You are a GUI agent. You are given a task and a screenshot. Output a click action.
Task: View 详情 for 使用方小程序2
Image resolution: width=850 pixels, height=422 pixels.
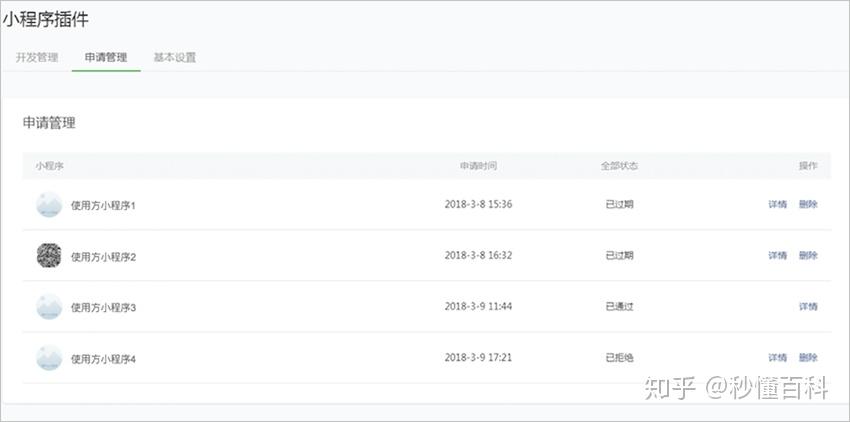[777, 256]
